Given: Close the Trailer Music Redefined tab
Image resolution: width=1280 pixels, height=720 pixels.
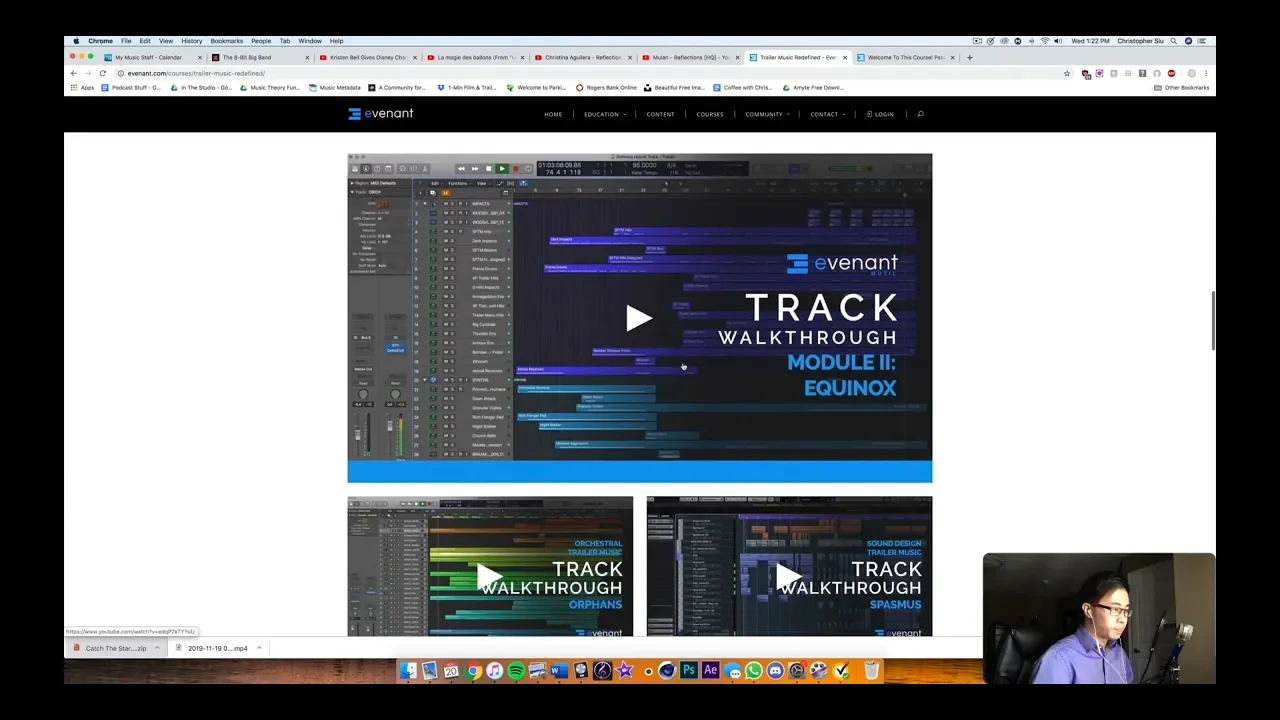Looking at the screenshot, I should point(845,57).
